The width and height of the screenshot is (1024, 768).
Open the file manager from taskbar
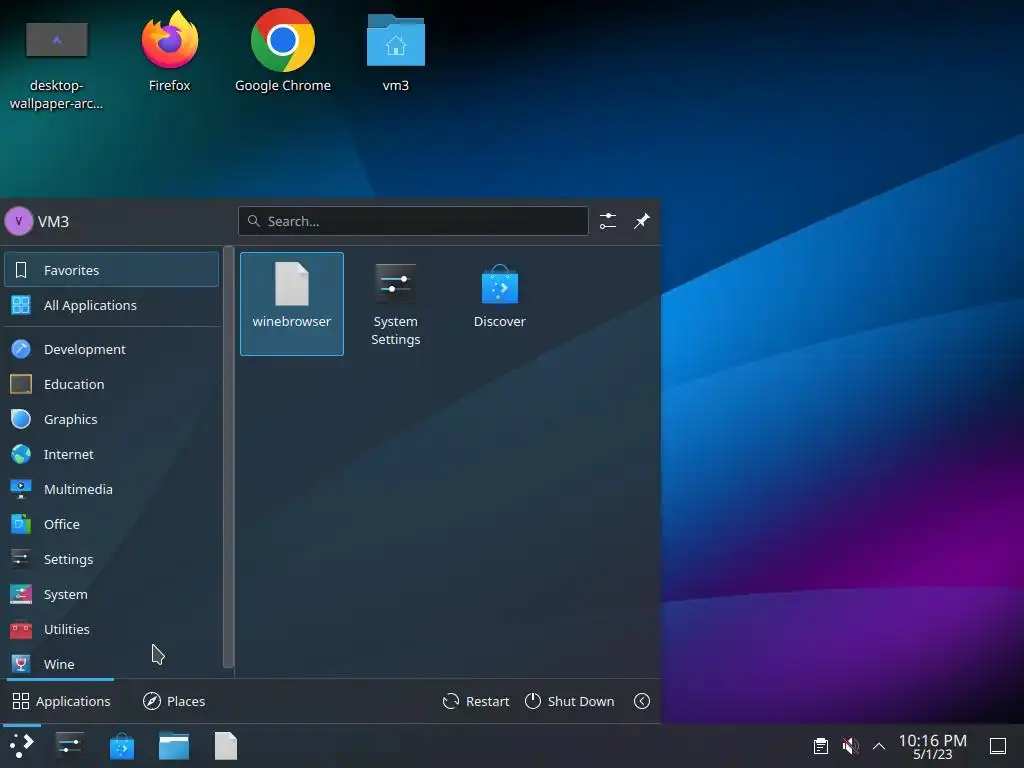[174, 746]
